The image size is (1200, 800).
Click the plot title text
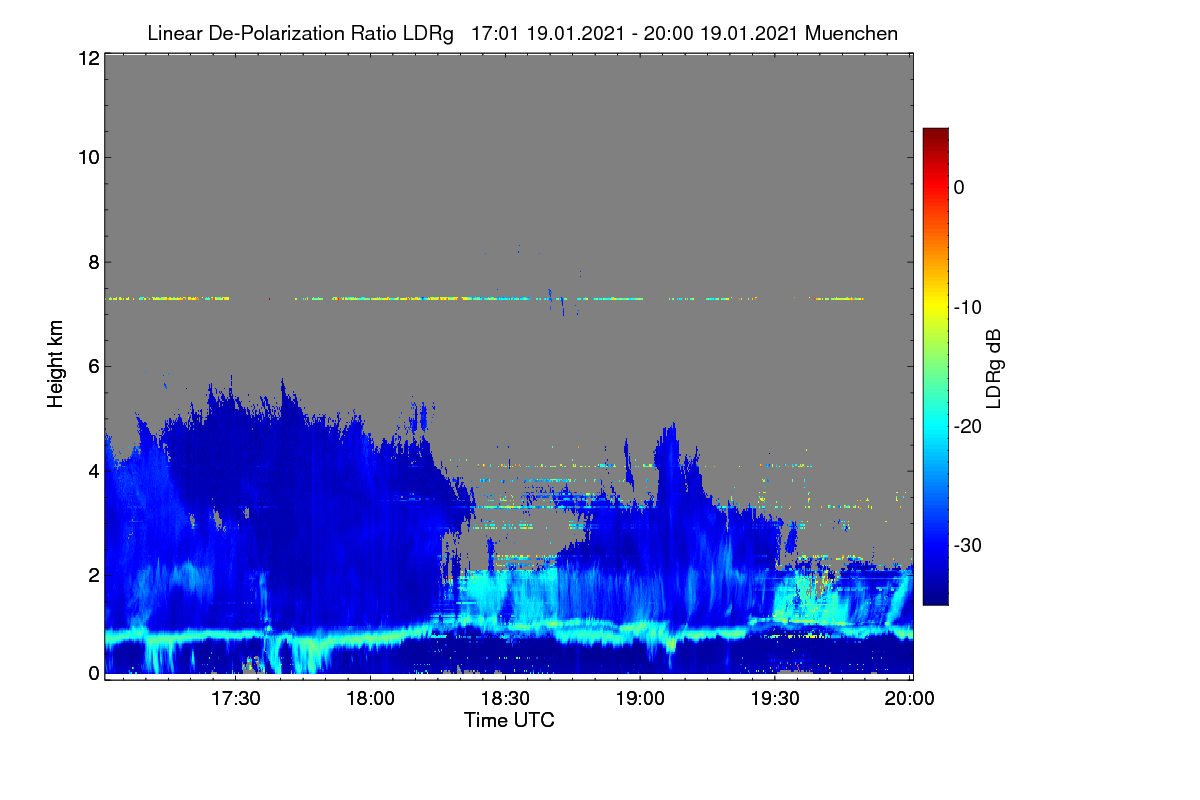pos(522,33)
